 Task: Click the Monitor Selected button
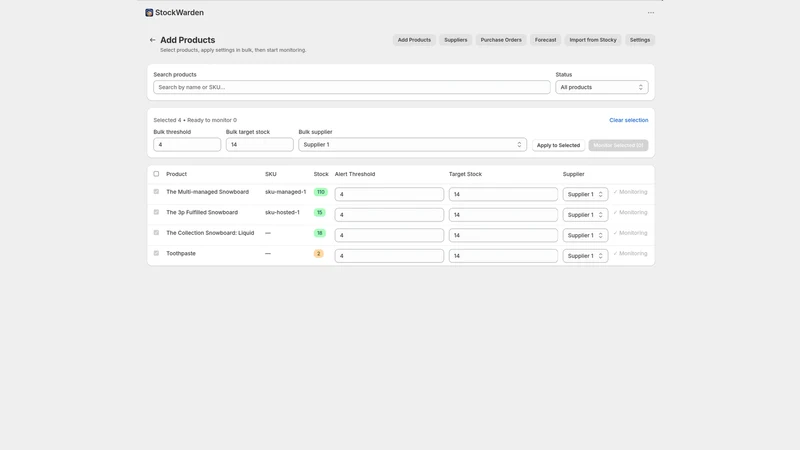[618, 145]
